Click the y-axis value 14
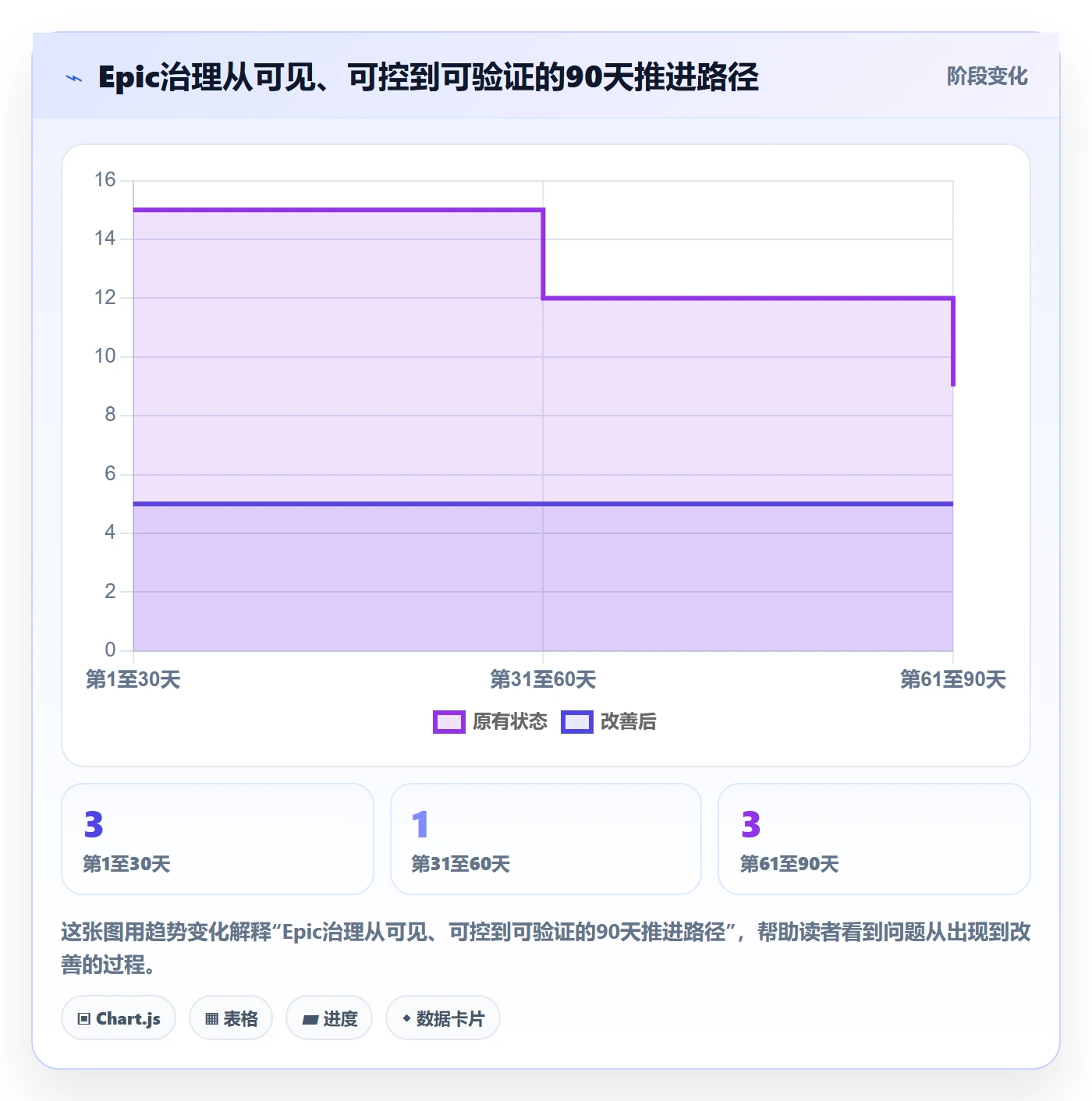 (105, 239)
